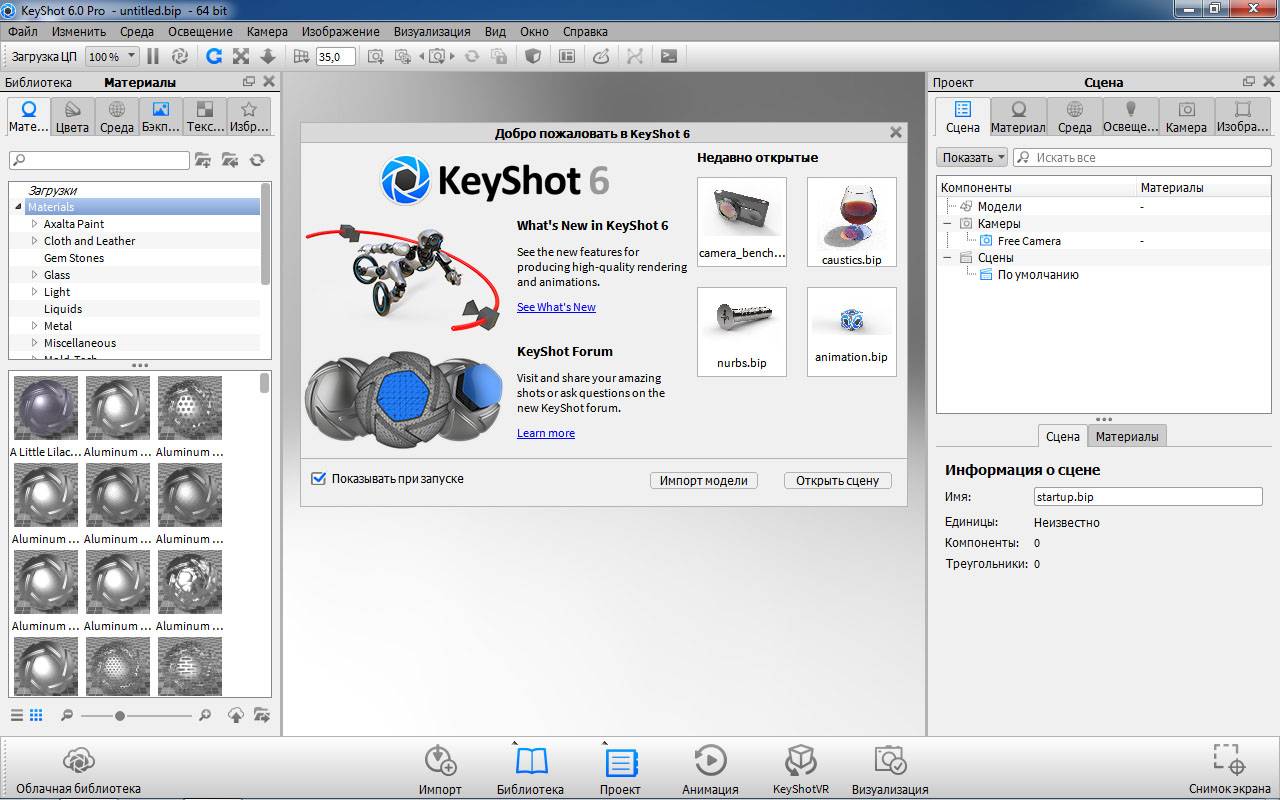
Task: Collapse the Сцены node in scene tree
Action: coord(948,258)
